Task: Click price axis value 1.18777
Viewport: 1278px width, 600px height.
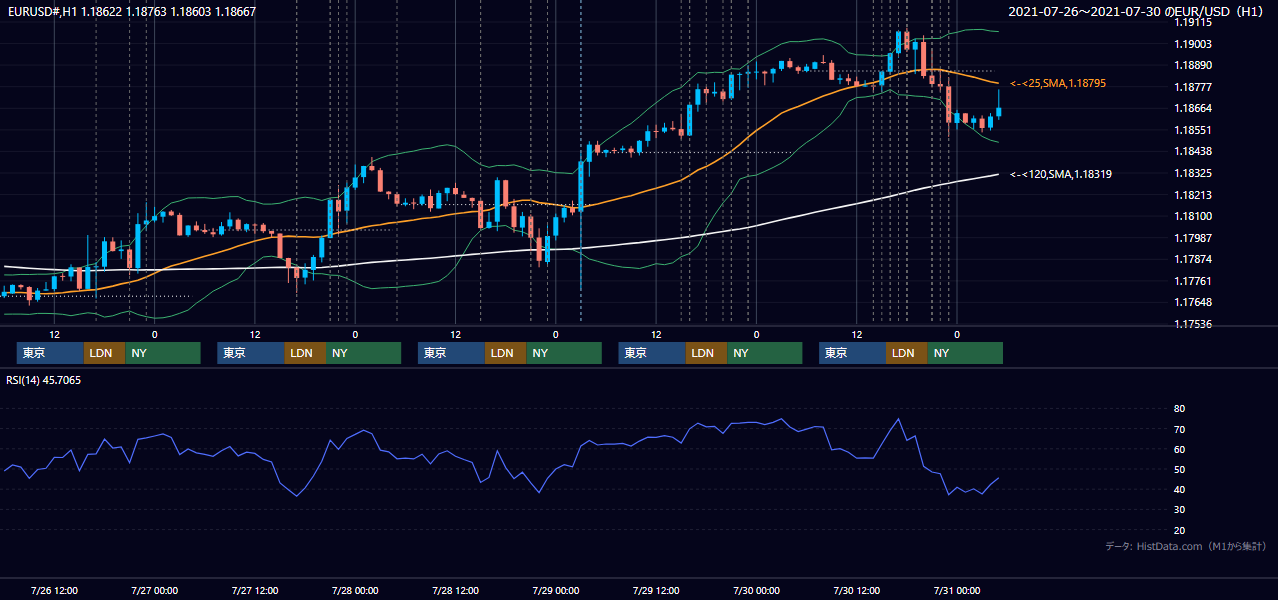Action: pos(1193,87)
